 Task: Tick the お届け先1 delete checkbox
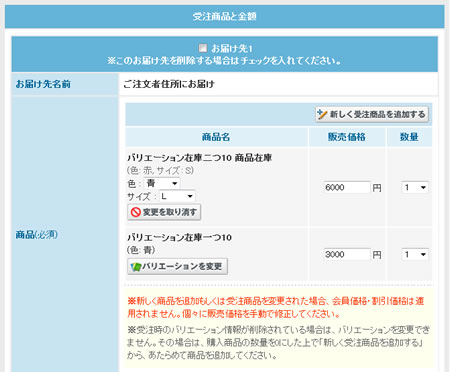tap(203, 48)
